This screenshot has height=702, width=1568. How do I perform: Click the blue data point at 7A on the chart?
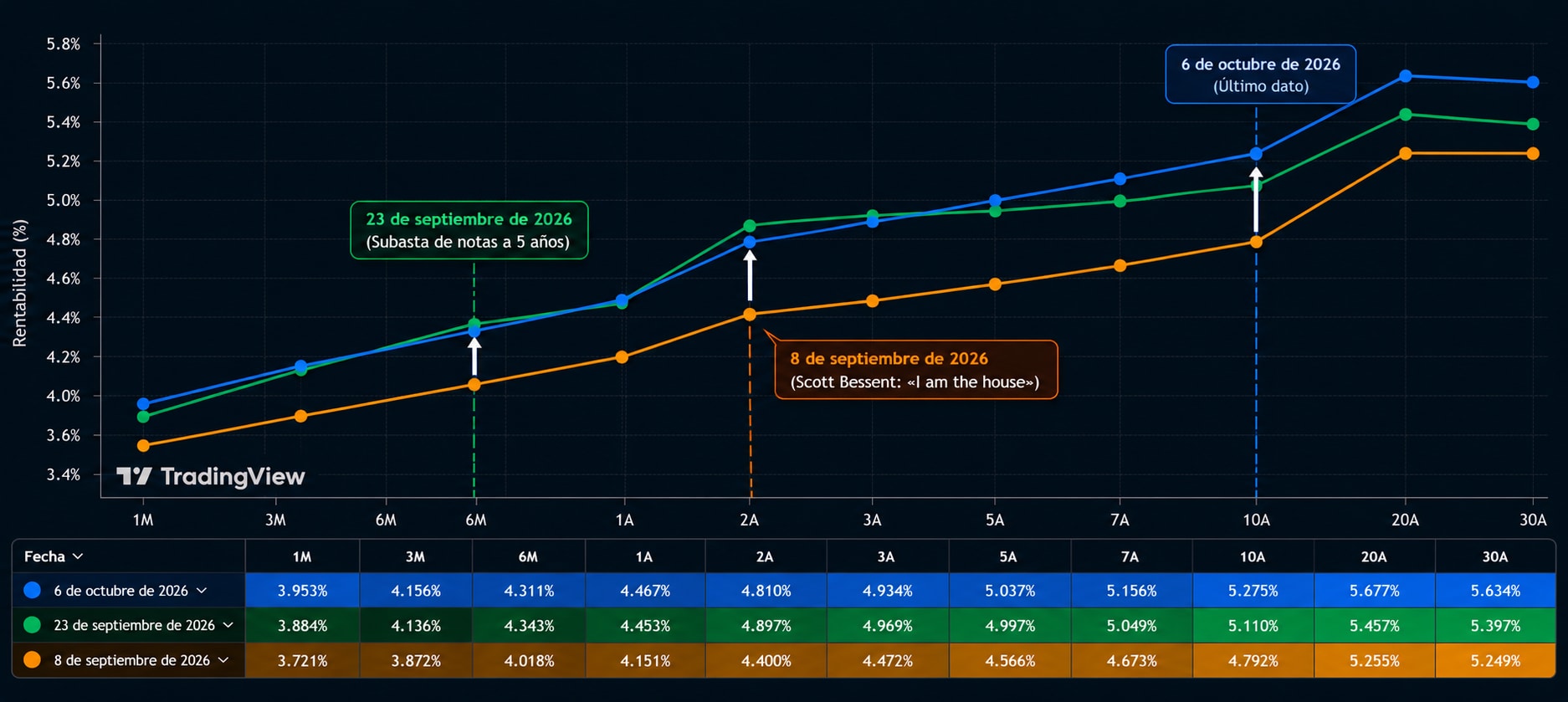(1120, 179)
